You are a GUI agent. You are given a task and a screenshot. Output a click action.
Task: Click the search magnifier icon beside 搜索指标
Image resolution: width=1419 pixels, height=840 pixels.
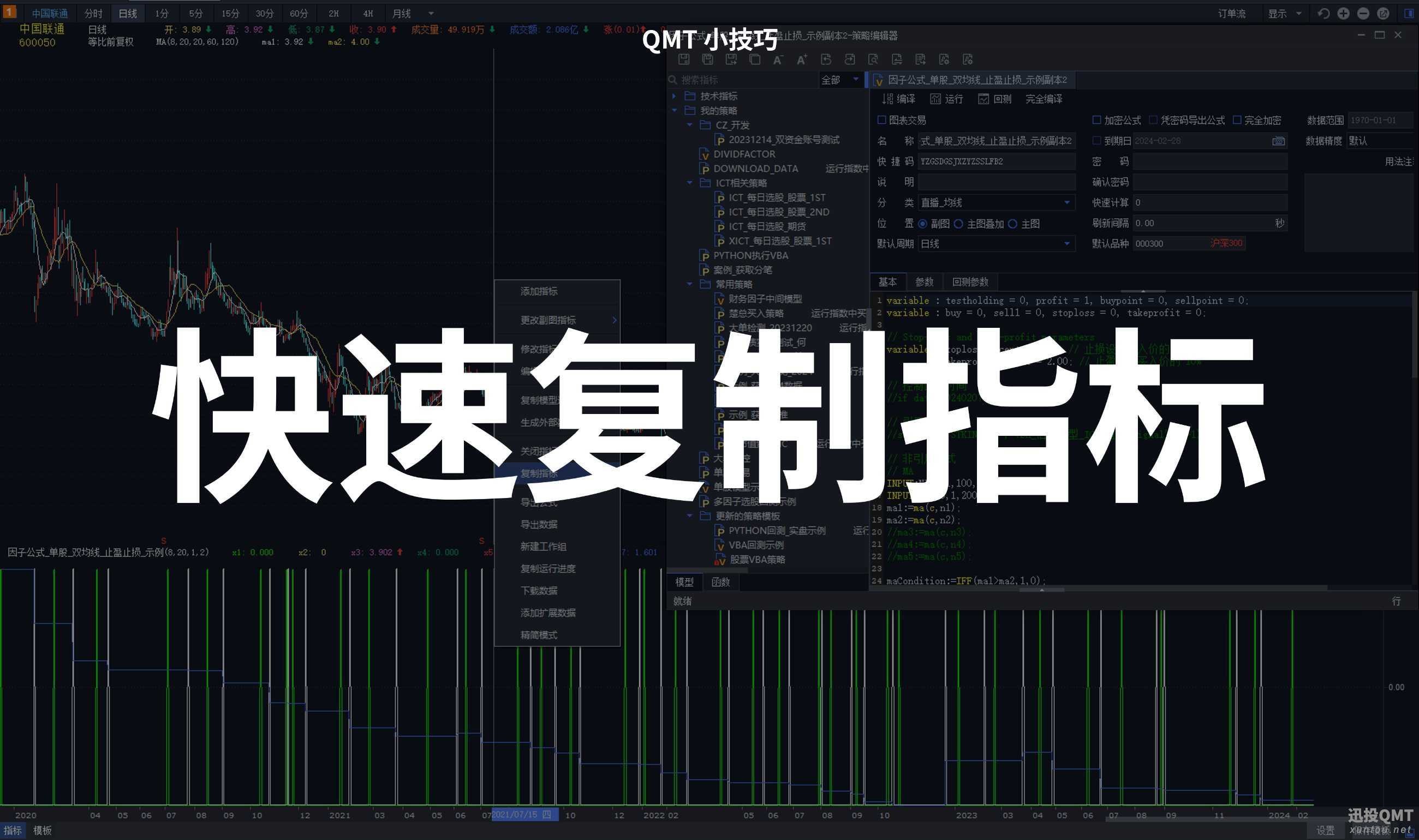pyautogui.click(x=673, y=80)
